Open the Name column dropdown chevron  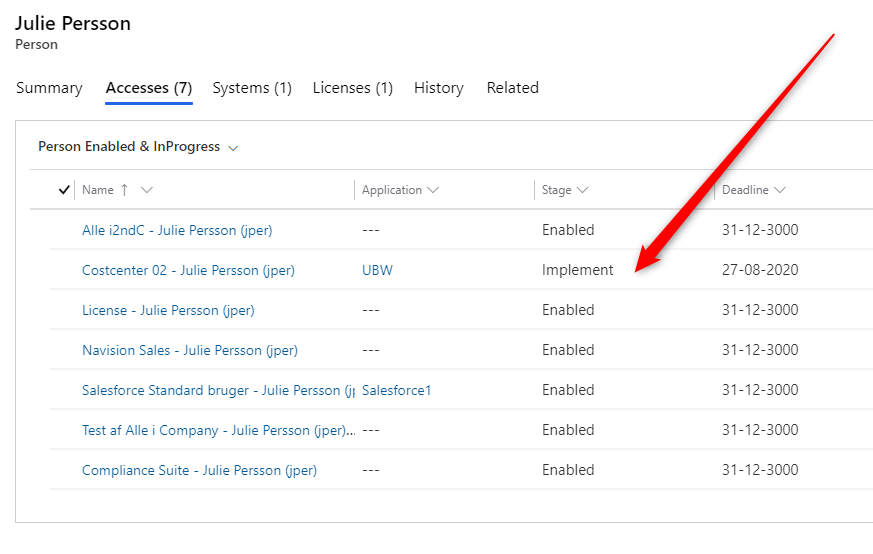pyautogui.click(x=147, y=190)
